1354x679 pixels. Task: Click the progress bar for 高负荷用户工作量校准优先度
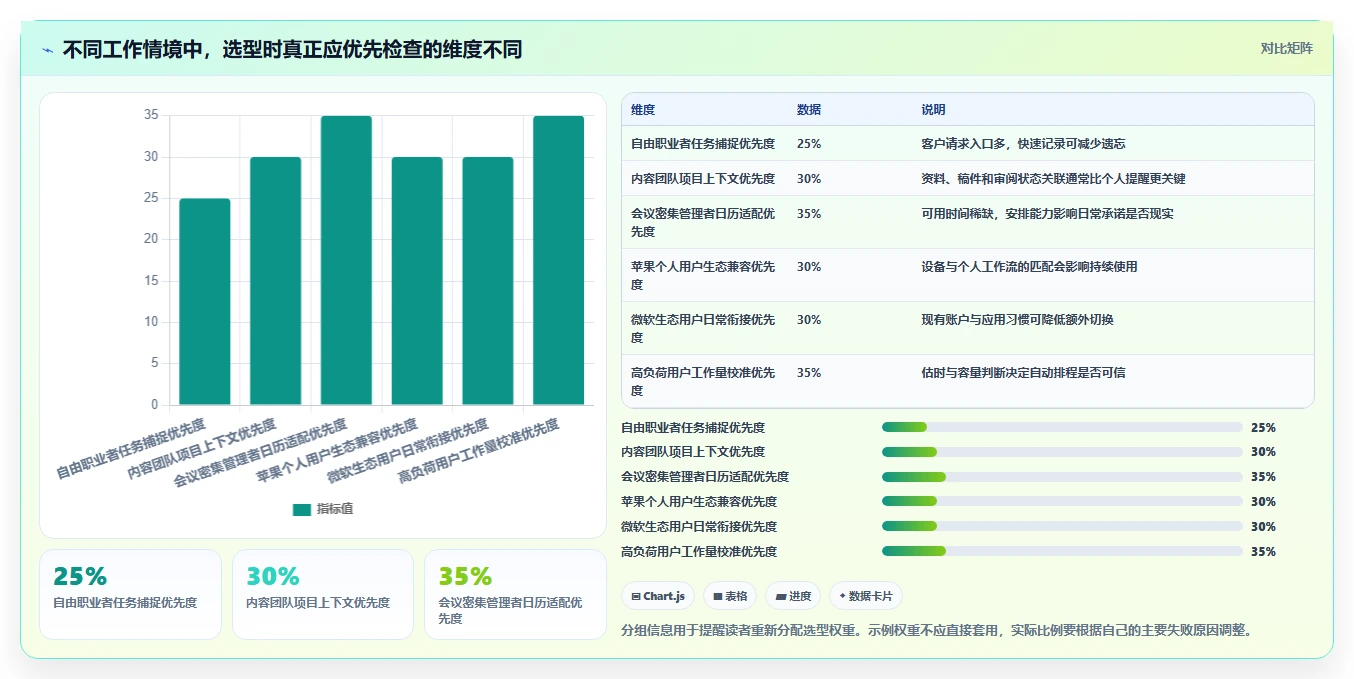tap(1062, 552)
